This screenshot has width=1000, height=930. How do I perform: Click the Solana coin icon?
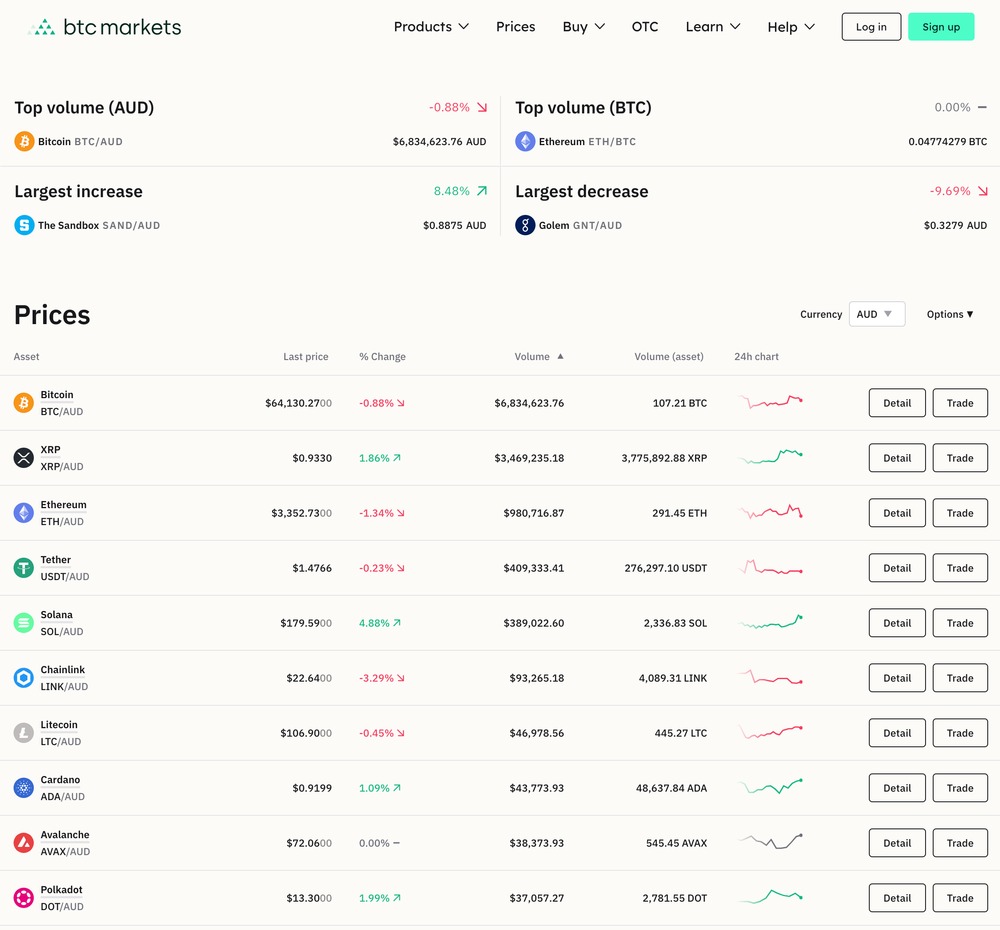click(x=24, y=623)
